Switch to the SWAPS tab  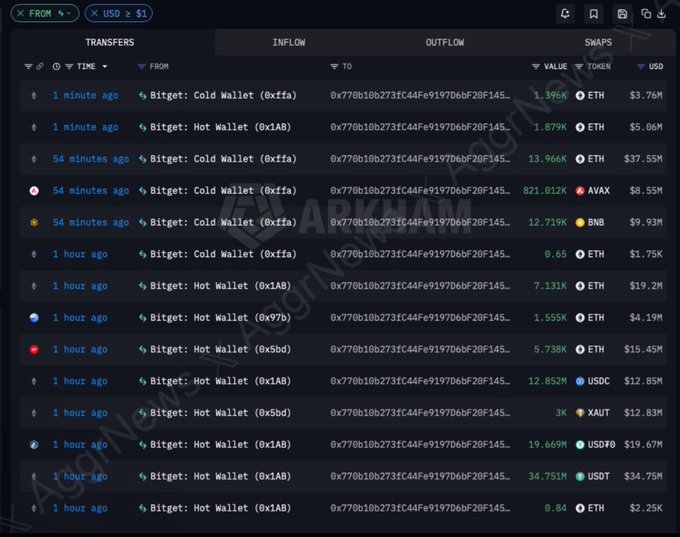[x=598, y=43]
